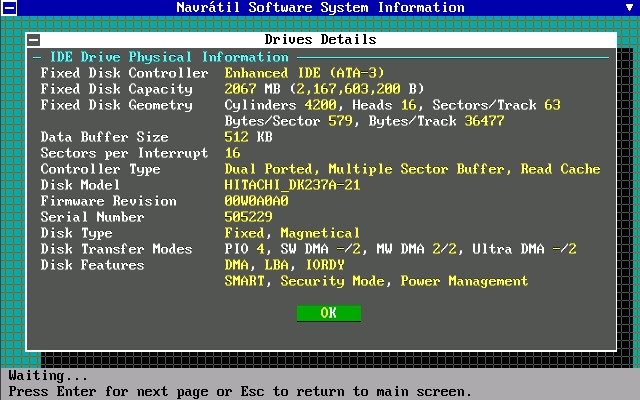Click the Ultra DMA transfer mode entry

click(x=524, y=249)
